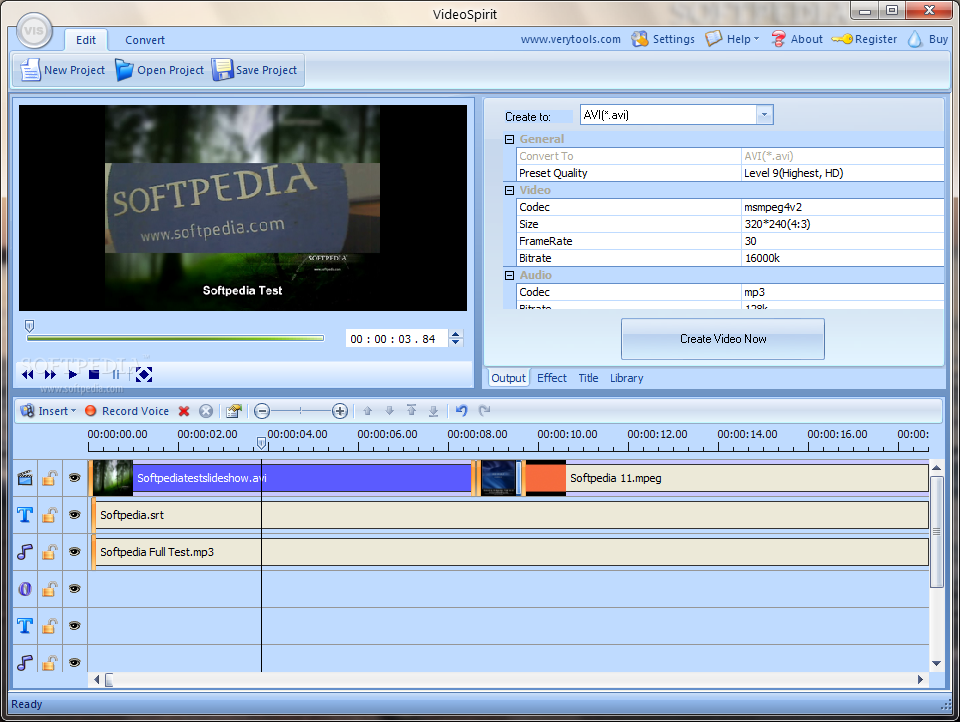Open the Create to format dropdown

[764, 115]
